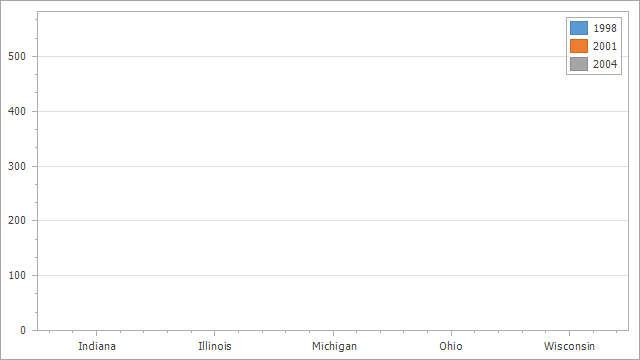The image size is (640, 360).
Task: Click the tick mark above Ohio
Action: coord(451,333)
